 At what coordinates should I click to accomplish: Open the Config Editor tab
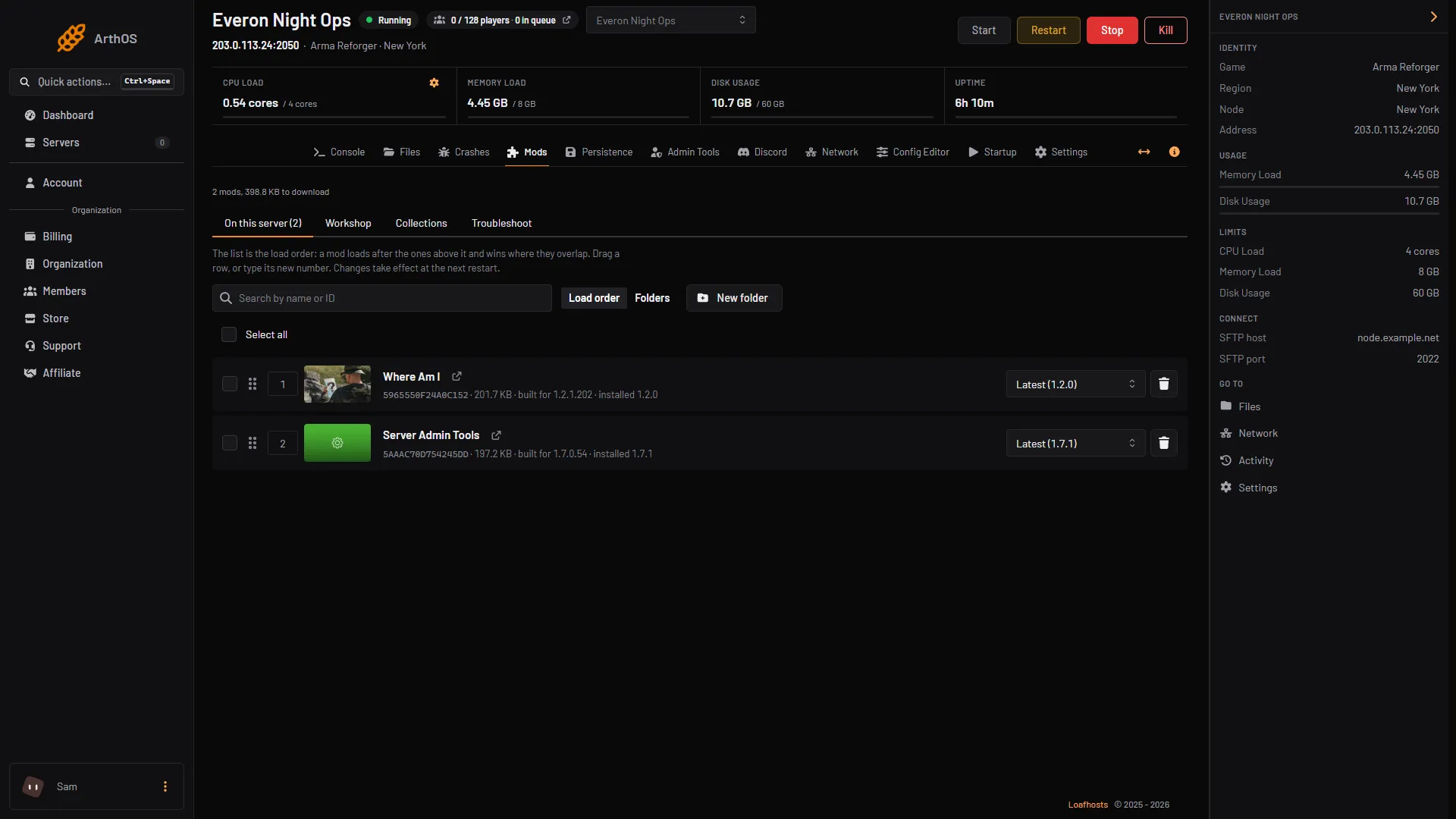pos(912,152)
